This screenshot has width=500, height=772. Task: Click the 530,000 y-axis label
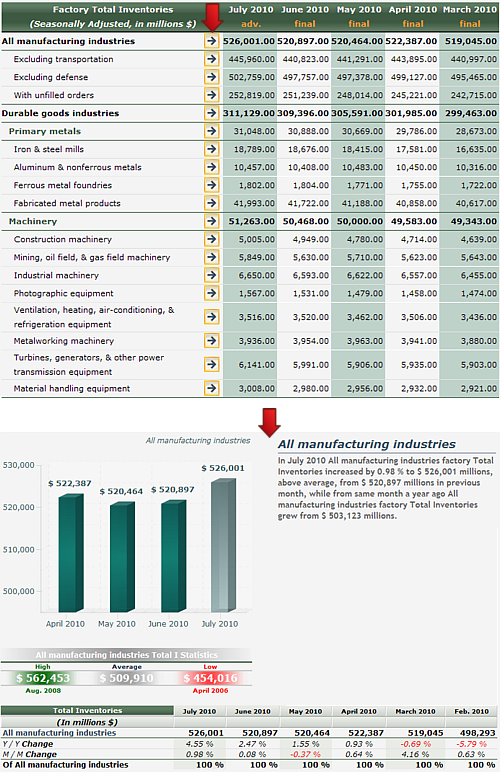(18, 465)
